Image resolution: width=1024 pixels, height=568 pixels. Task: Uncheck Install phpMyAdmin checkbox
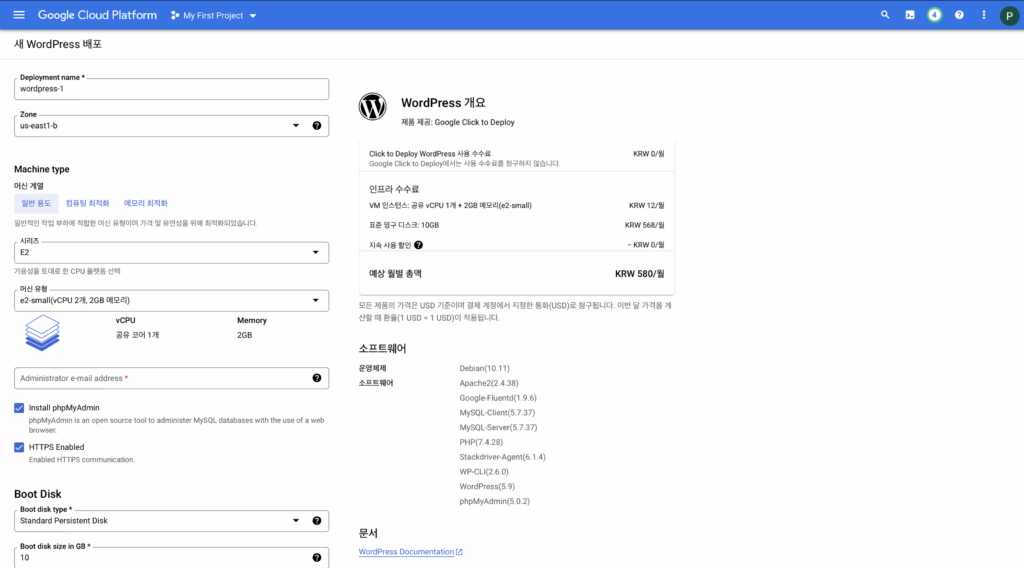(19, 408)
